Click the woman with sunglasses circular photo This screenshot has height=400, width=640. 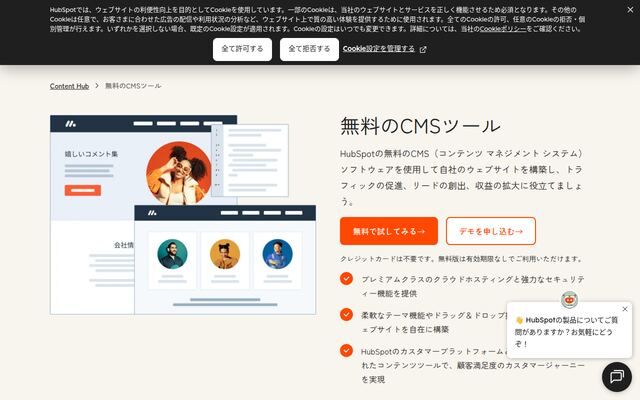pos(179,173)
